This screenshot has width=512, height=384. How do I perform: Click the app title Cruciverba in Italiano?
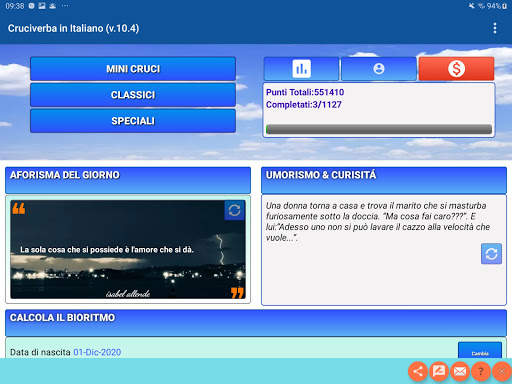[x=73, y=28]
